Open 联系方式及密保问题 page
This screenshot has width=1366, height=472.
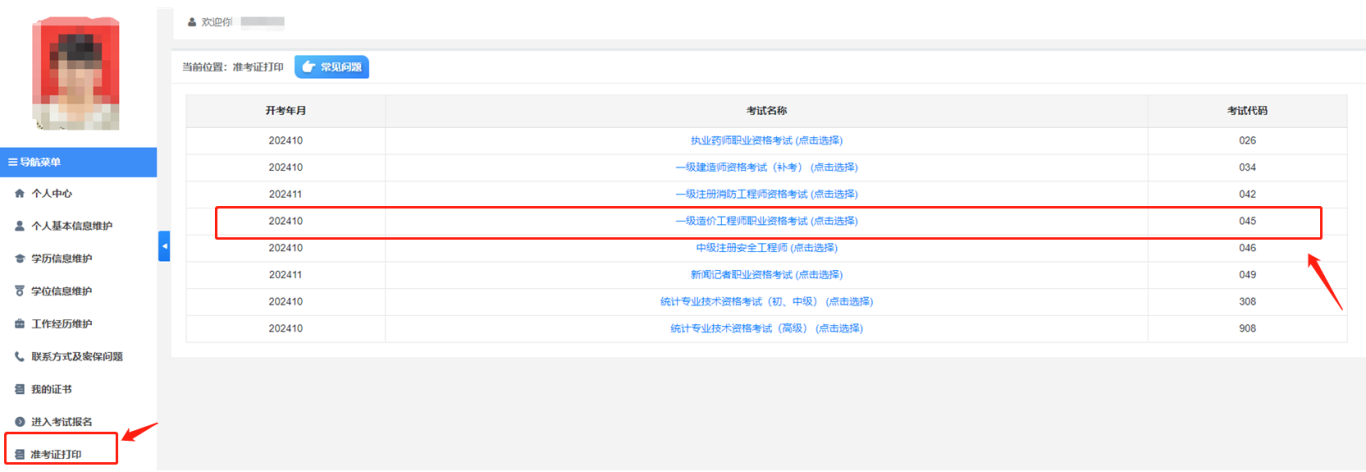point(78,356)
